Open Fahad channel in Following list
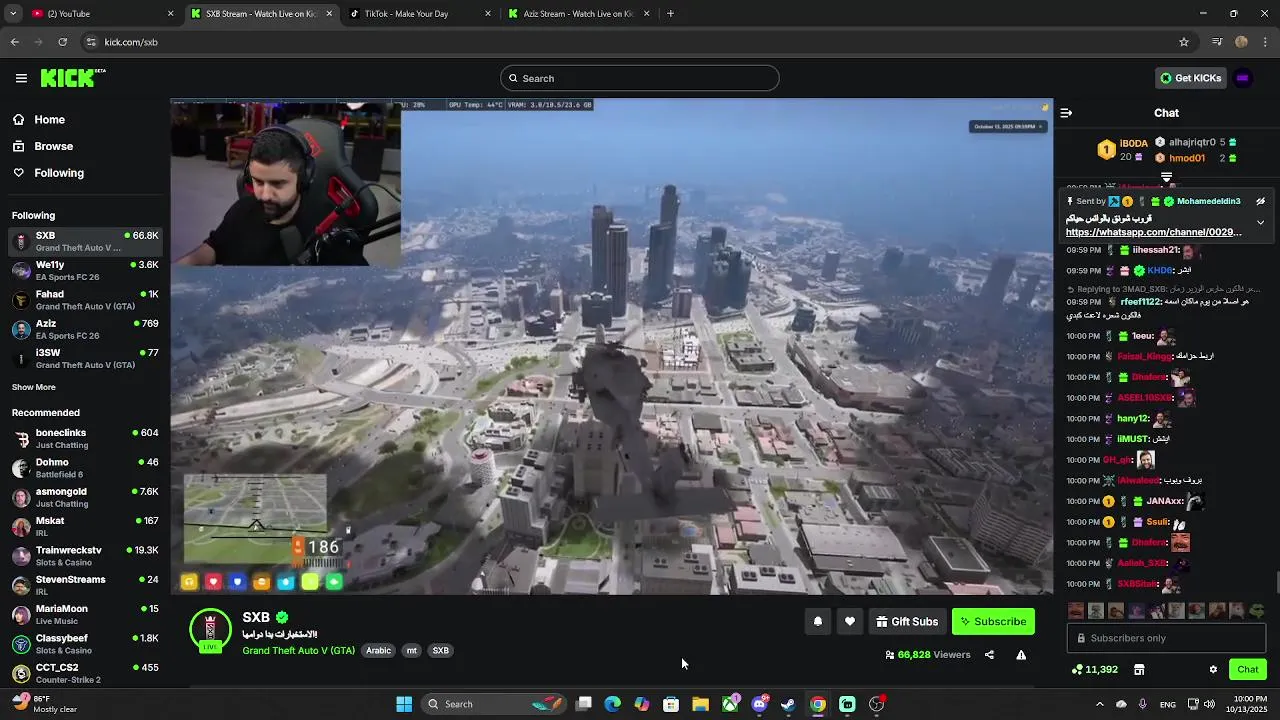Image resolution: width=1280 pixels, height=720 pixels. pos(85,300)
